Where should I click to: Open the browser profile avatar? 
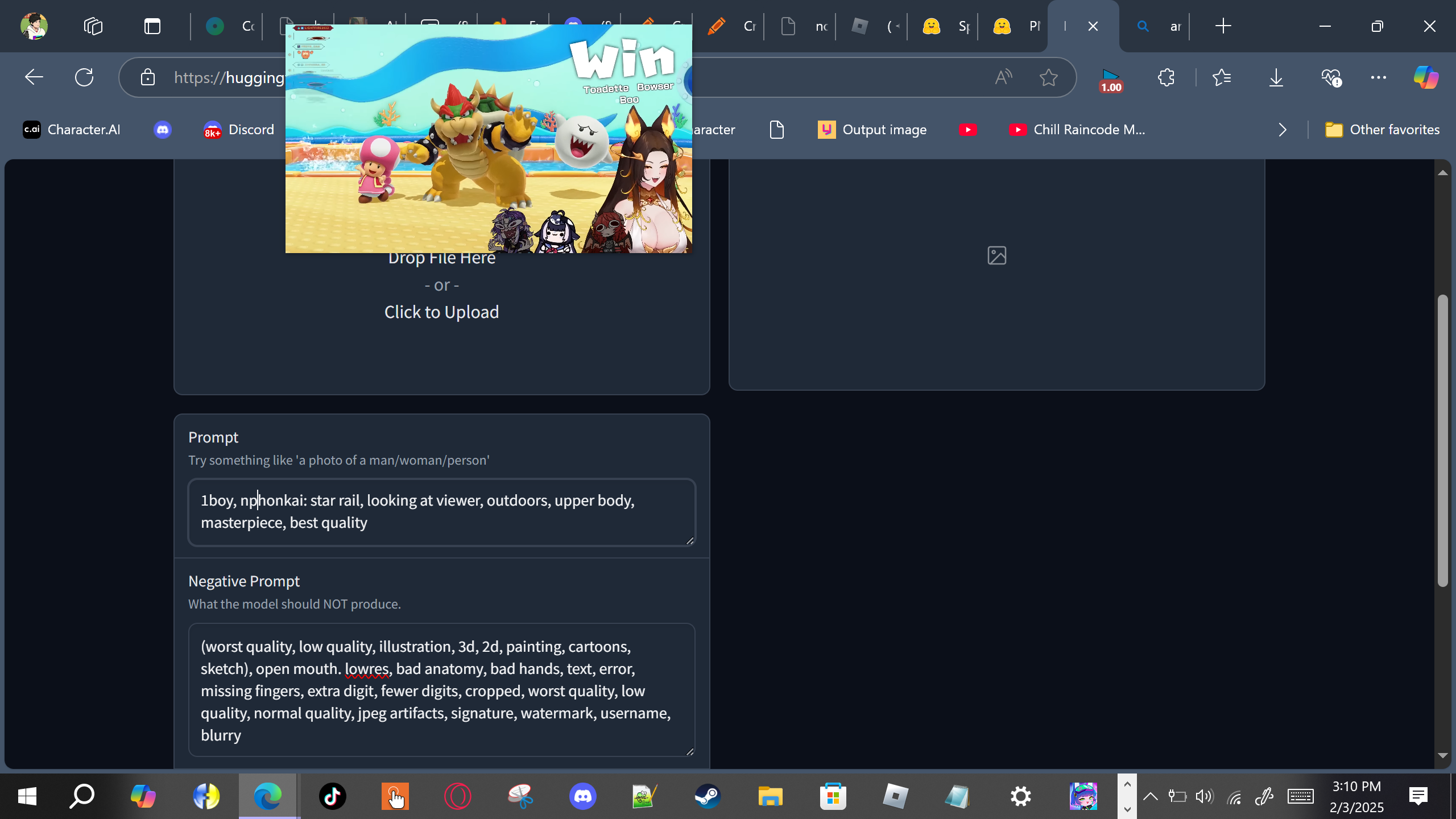34,26
